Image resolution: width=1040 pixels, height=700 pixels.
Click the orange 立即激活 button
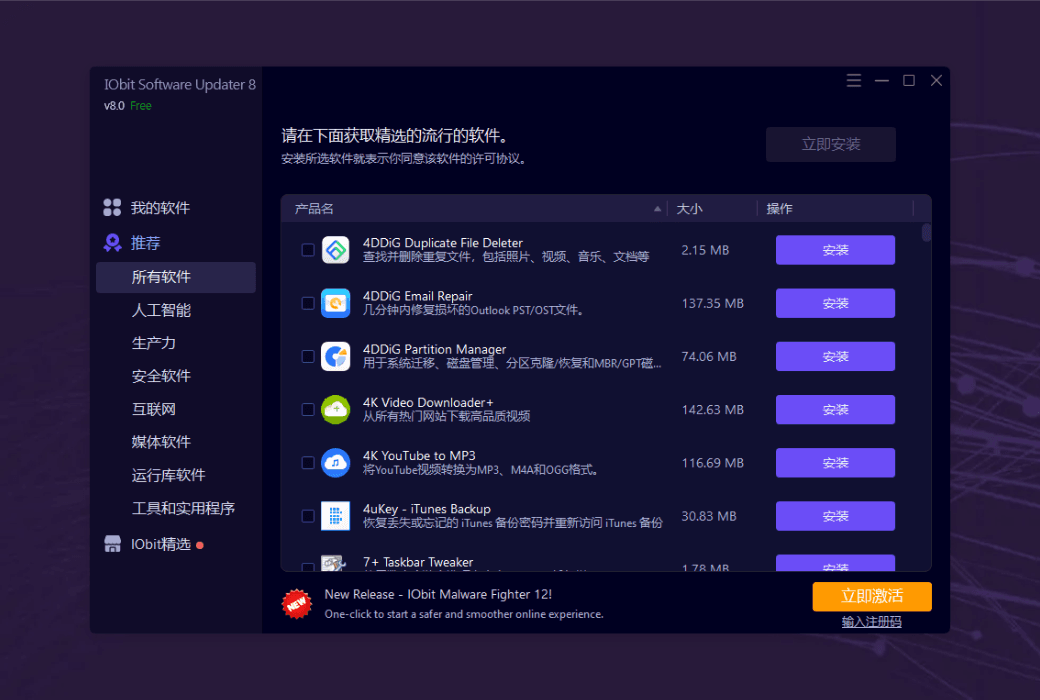(x=872, y=596)
